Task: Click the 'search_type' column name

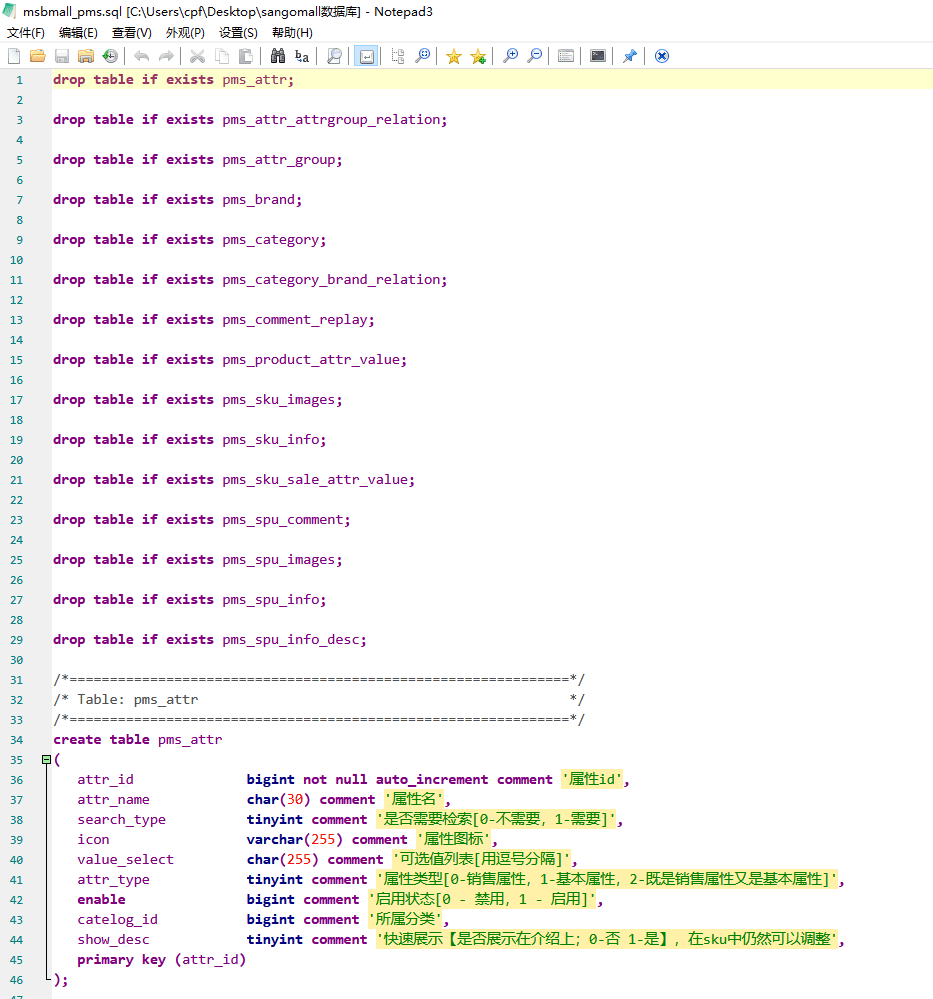Action: (121, 820)
